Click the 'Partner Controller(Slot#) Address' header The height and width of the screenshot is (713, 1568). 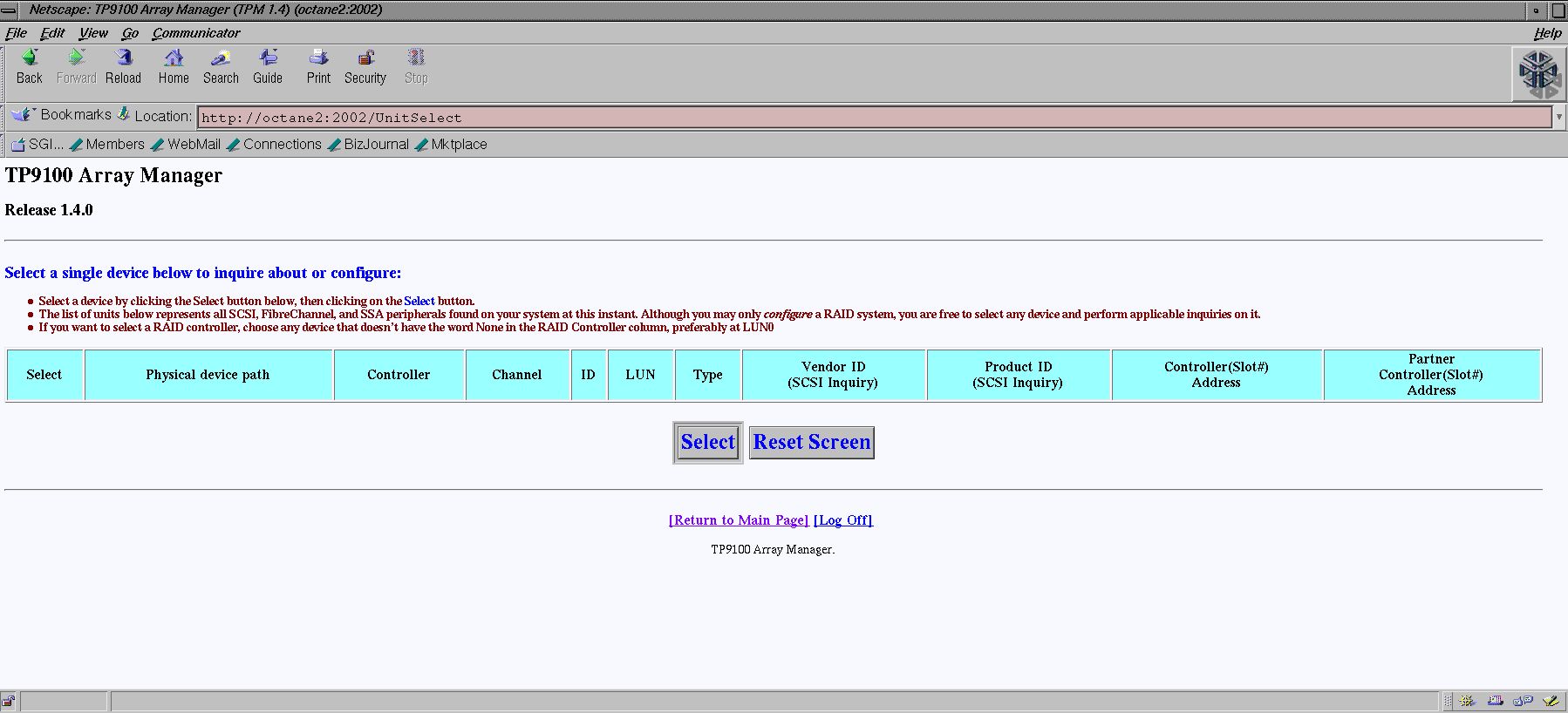click(x=1431, y=375)
